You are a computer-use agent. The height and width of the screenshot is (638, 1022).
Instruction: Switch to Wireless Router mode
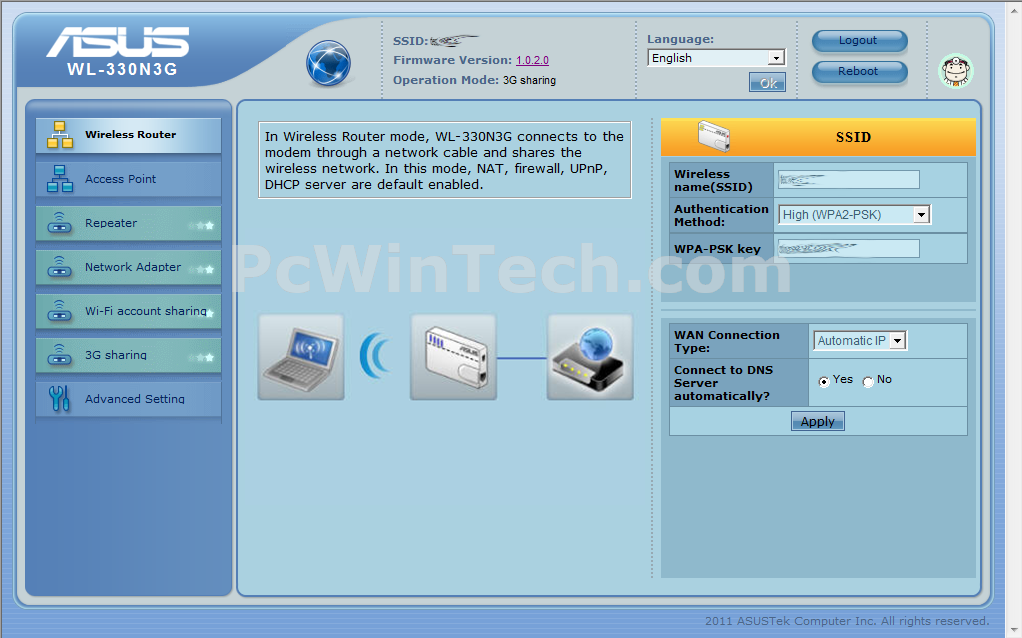(128, 136)
